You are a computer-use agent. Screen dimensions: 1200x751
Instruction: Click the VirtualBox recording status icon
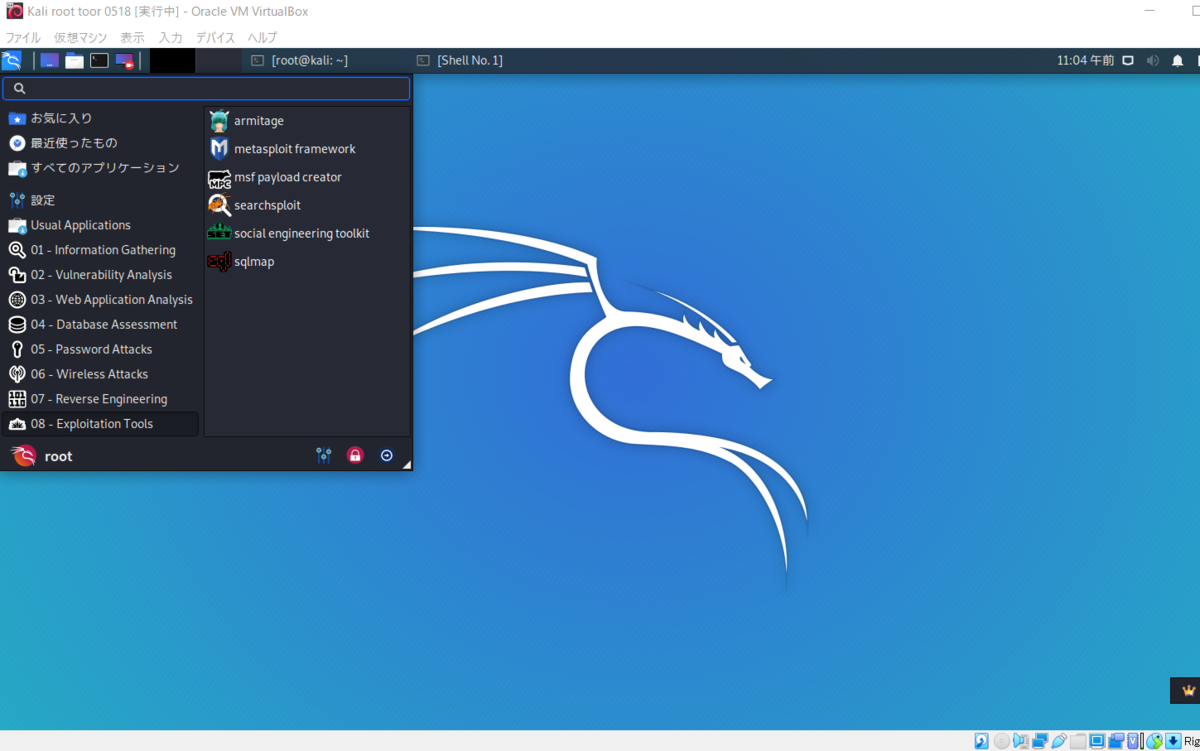tap(1116, 741)
